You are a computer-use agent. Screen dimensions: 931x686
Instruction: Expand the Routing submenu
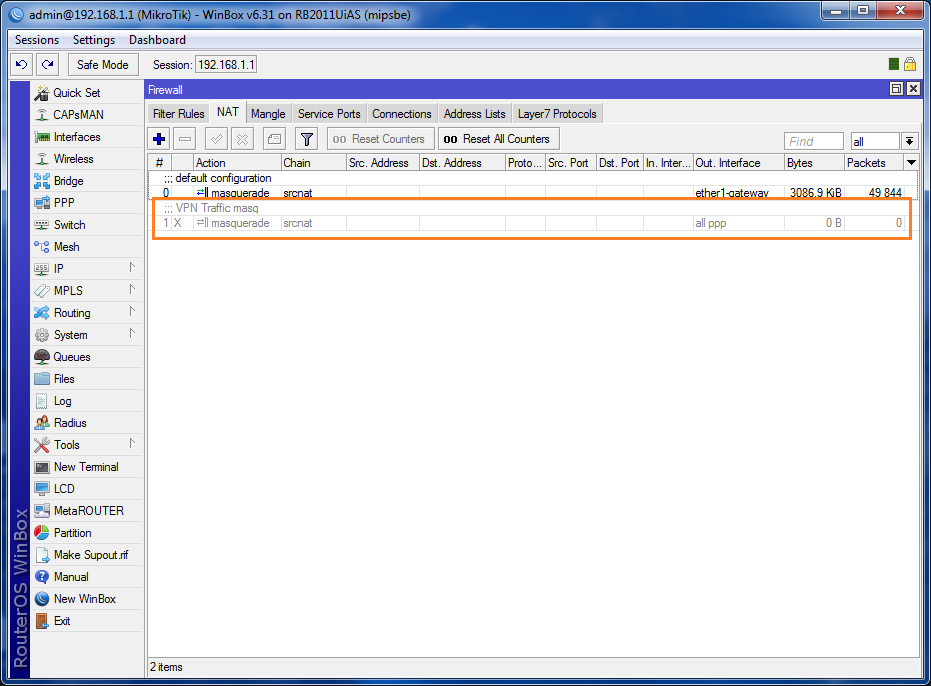click(x=87, y=312)
